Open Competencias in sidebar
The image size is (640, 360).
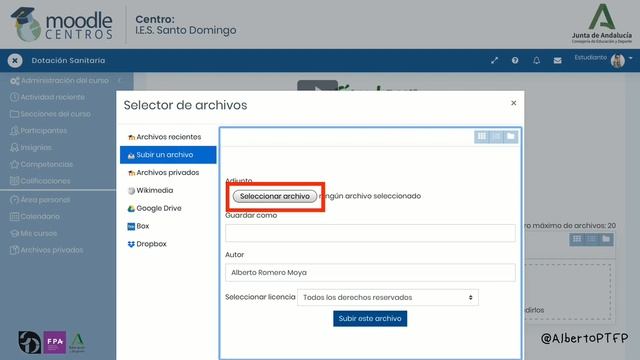click(41, 164)
